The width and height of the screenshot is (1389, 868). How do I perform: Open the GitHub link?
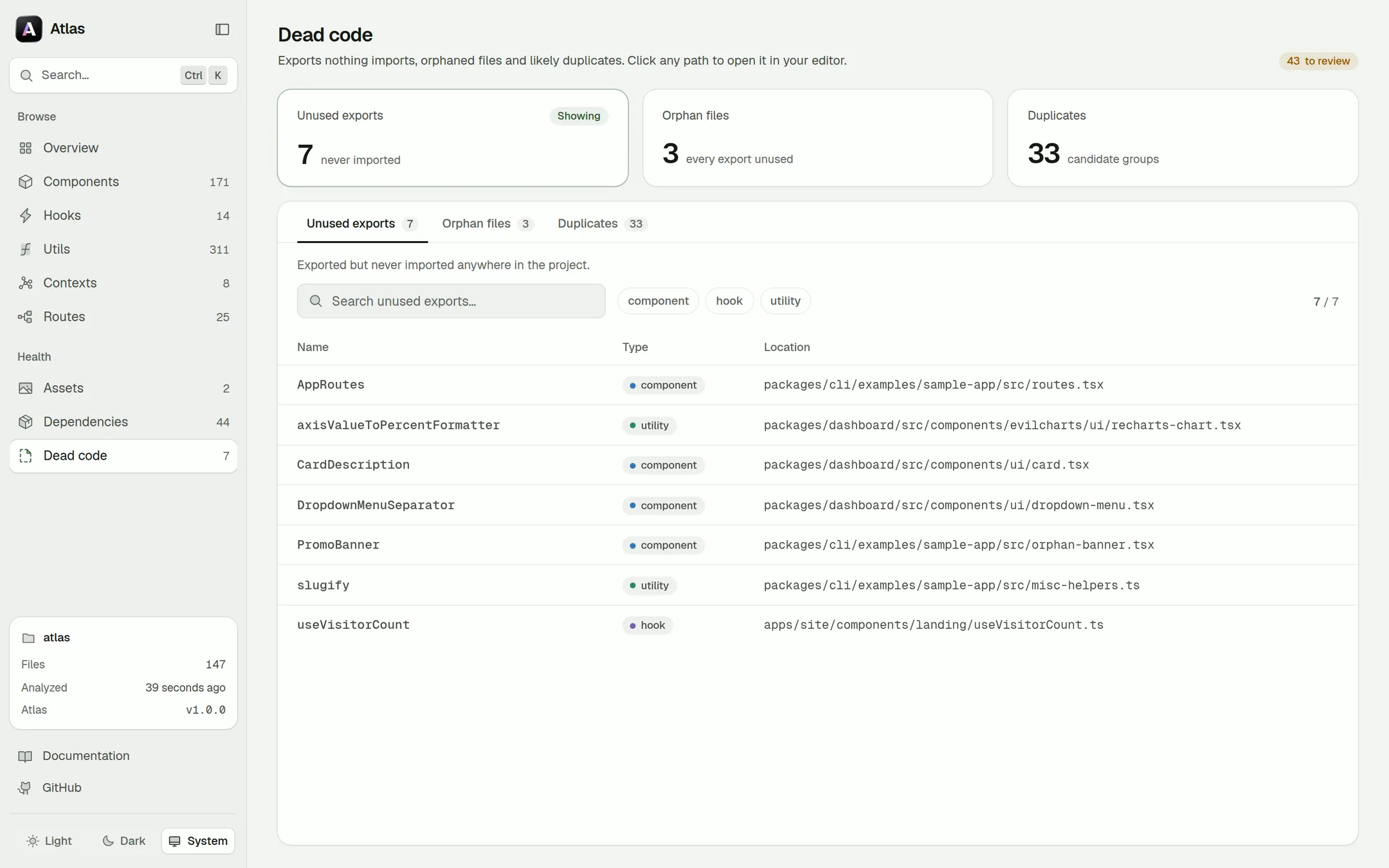62,788
